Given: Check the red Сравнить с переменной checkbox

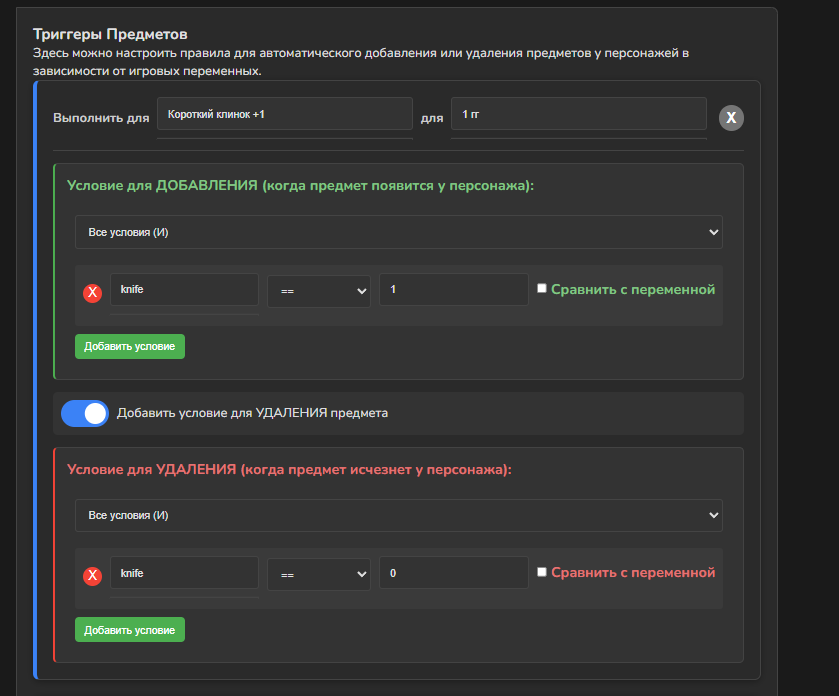Looking at the screenshot, I should (542, 572).
